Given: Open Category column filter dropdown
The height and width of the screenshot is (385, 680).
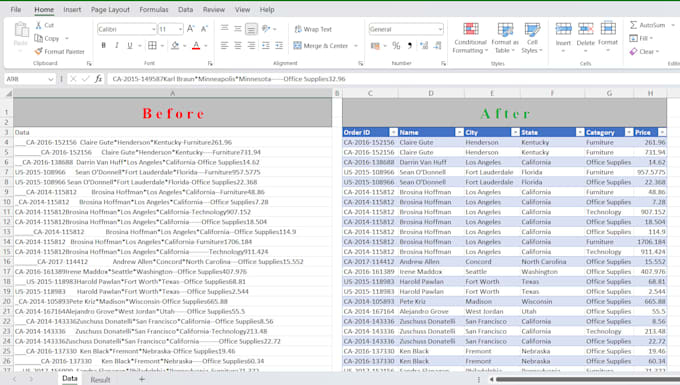Looking at the screenshot, I should (x=629, y=132).
